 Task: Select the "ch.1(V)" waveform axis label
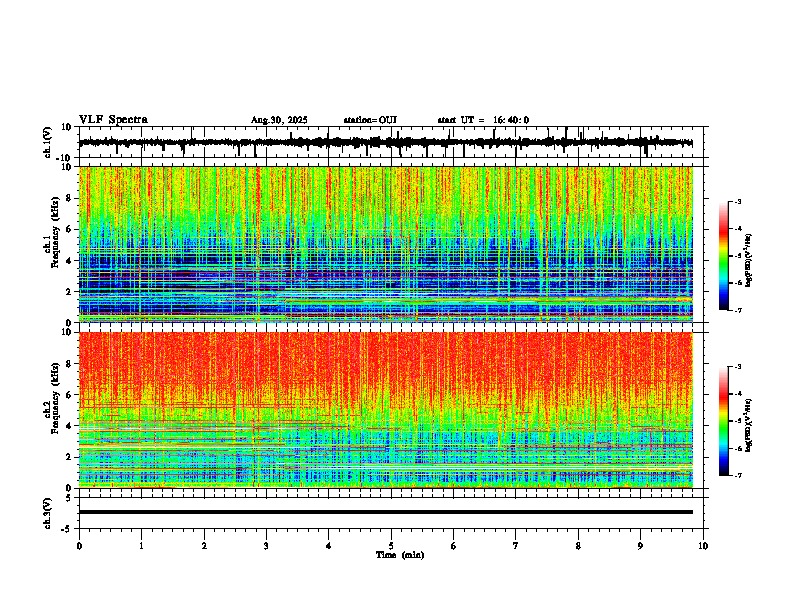point(48,142)
